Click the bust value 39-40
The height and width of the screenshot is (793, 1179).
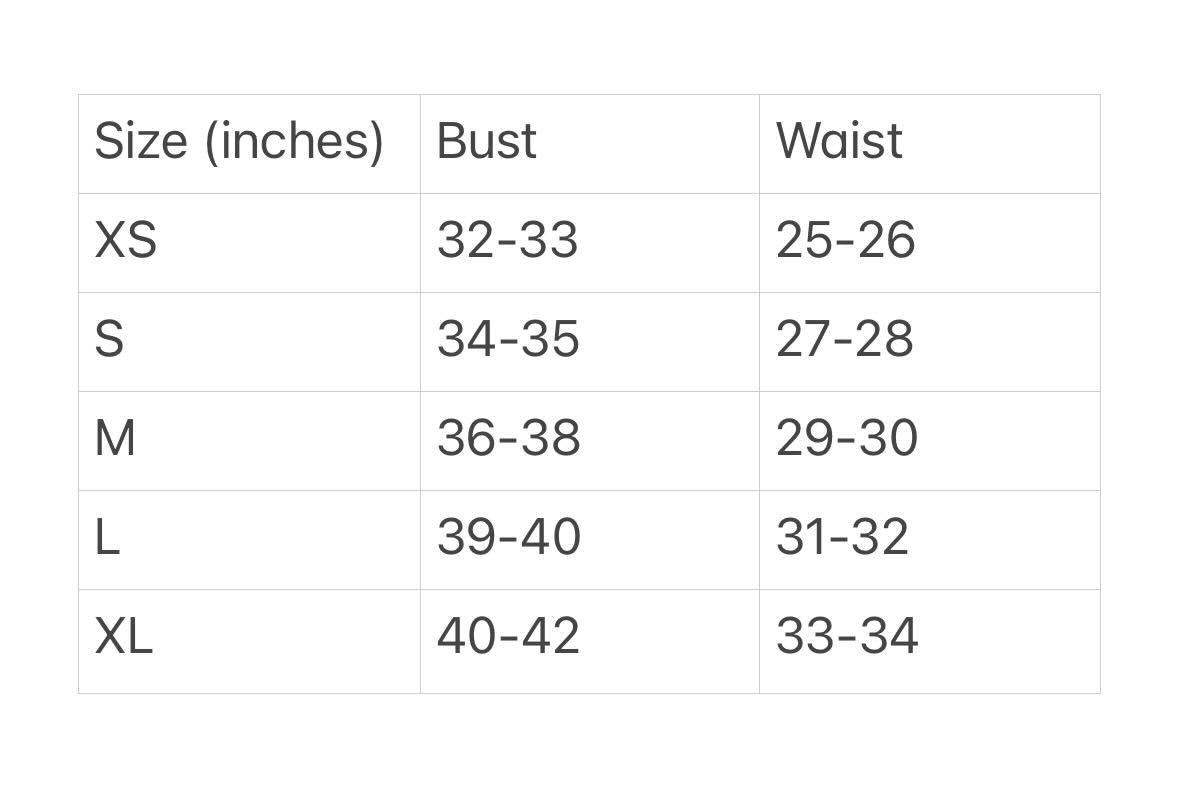tap(508, 538)
